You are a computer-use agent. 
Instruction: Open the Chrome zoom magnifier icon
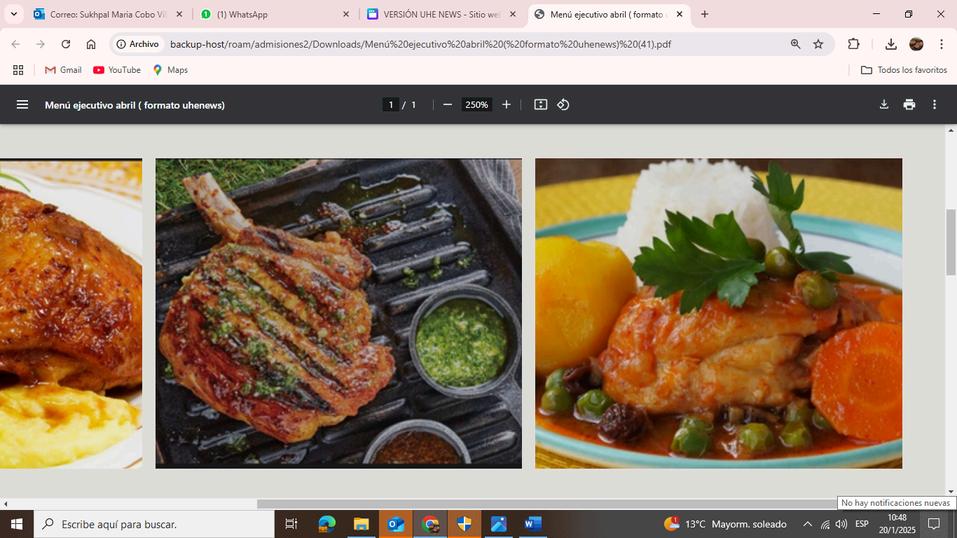tap(795, 44)
